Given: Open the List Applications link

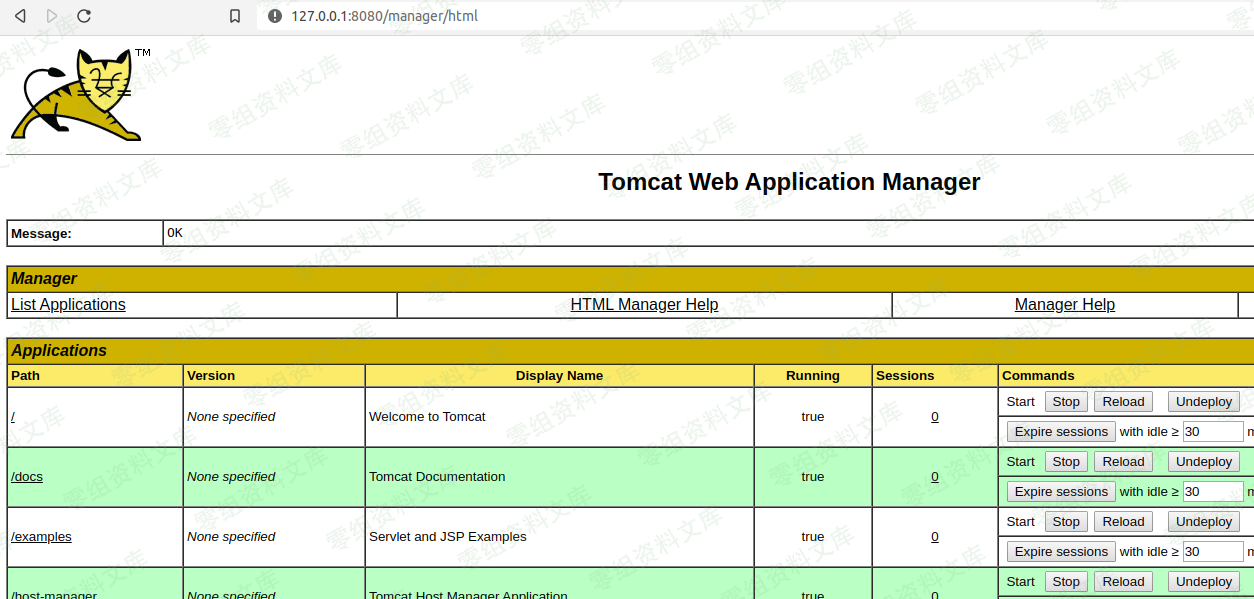Looking at the screenshot, I should pos(68,305).
